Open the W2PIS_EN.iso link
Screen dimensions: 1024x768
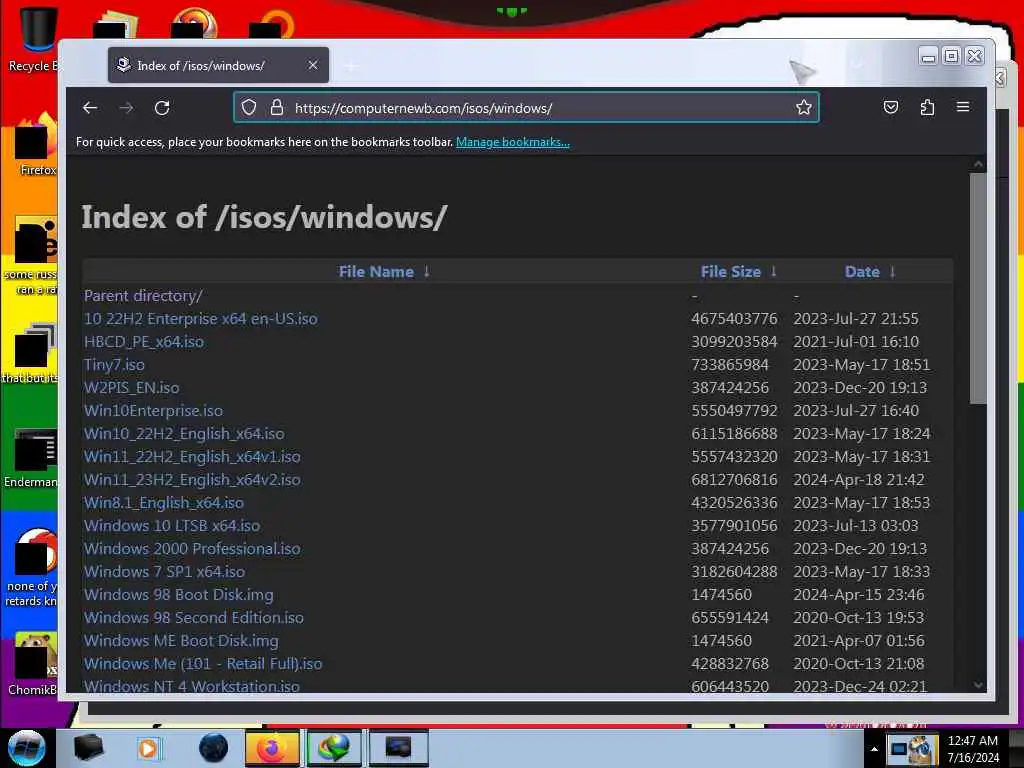pos(131,387)
